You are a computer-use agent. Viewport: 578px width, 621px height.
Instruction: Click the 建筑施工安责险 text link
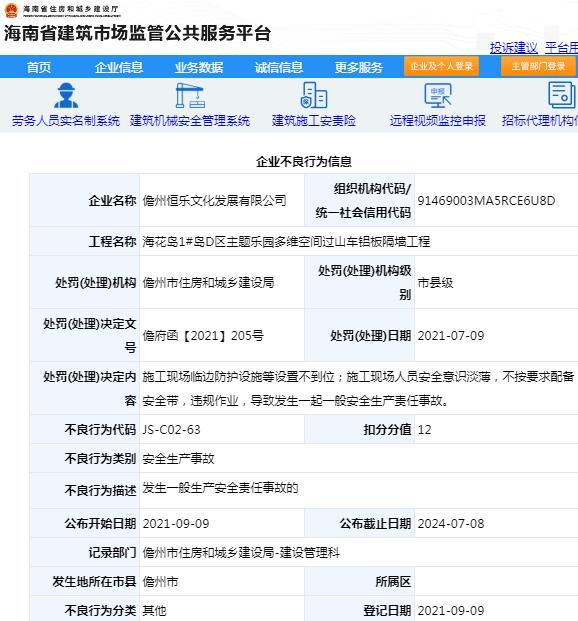[314, 121]
